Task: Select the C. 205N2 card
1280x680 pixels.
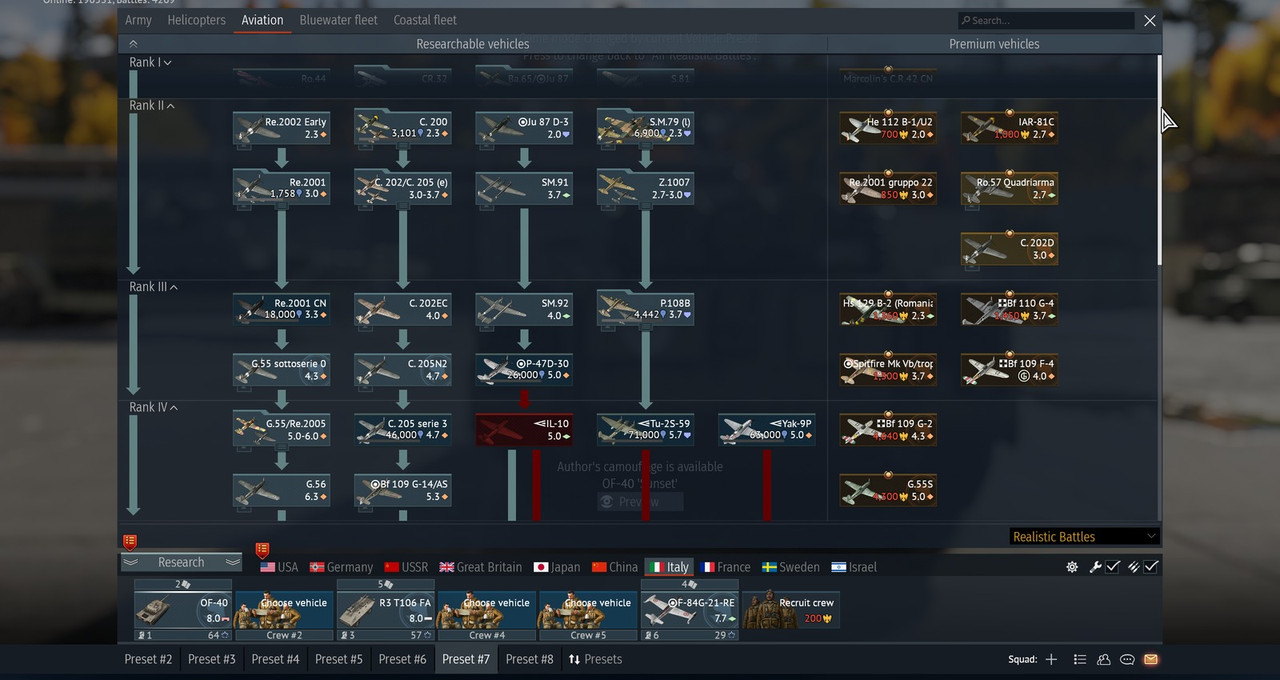Action: pos(402,369)
